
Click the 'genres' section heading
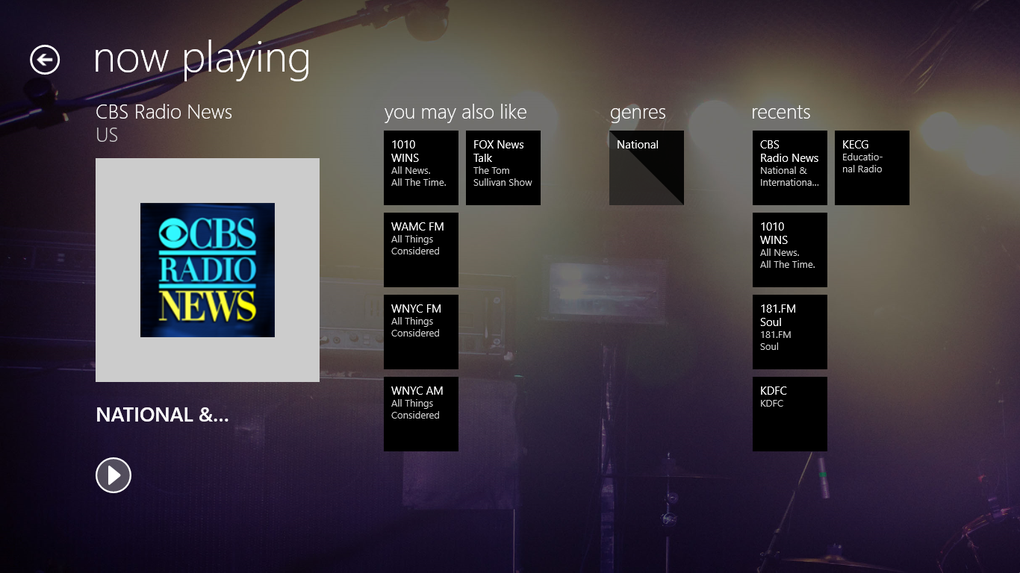(638, 113)
